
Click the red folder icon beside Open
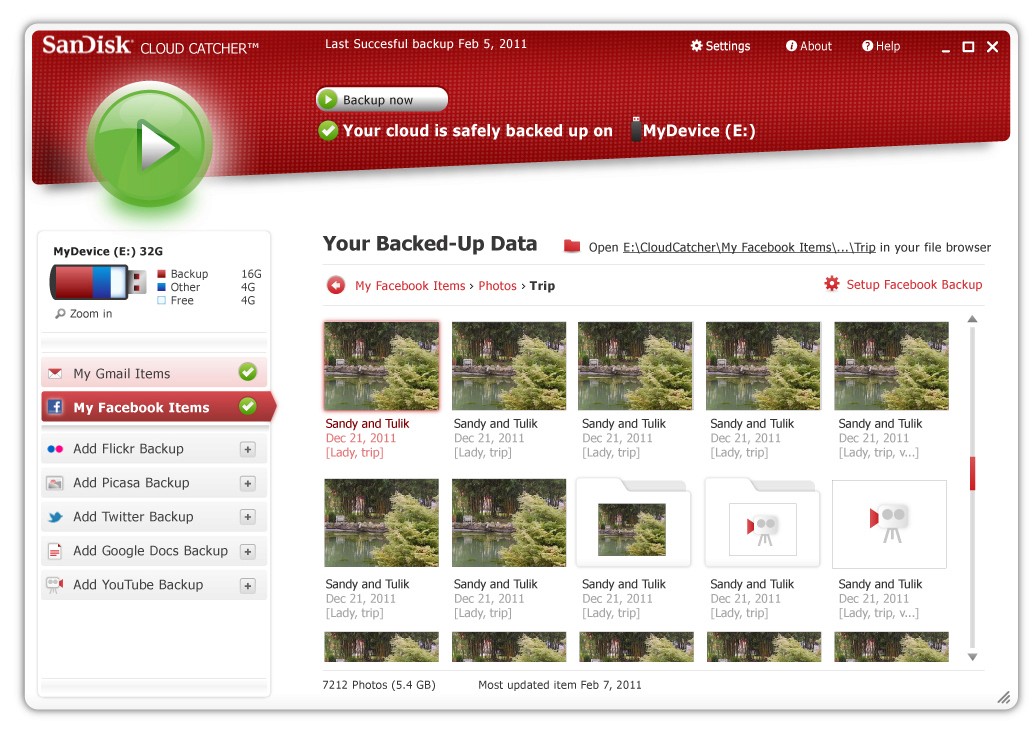tap(572, 246)
